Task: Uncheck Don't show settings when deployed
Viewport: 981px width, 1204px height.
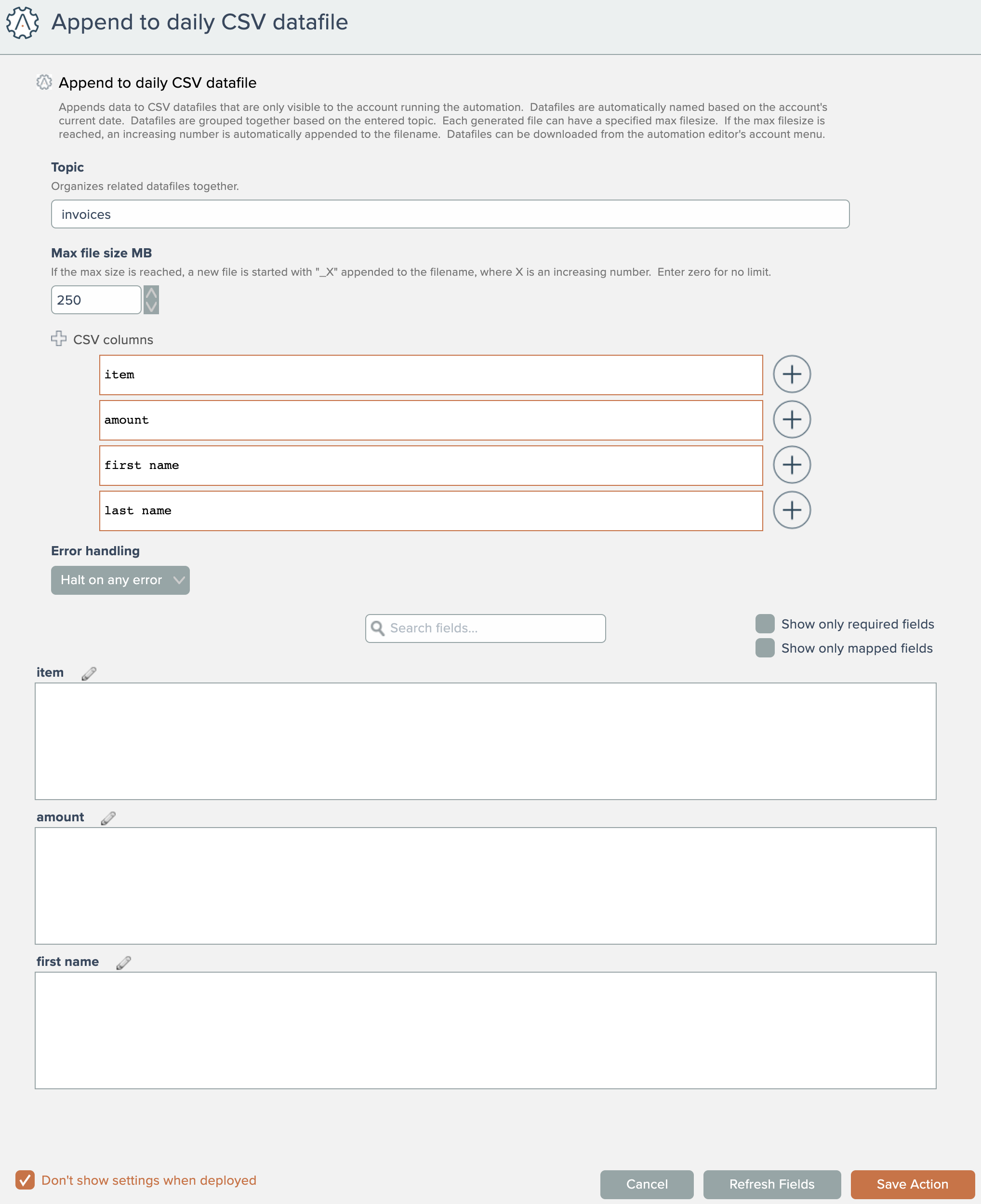Action: 25,1180
